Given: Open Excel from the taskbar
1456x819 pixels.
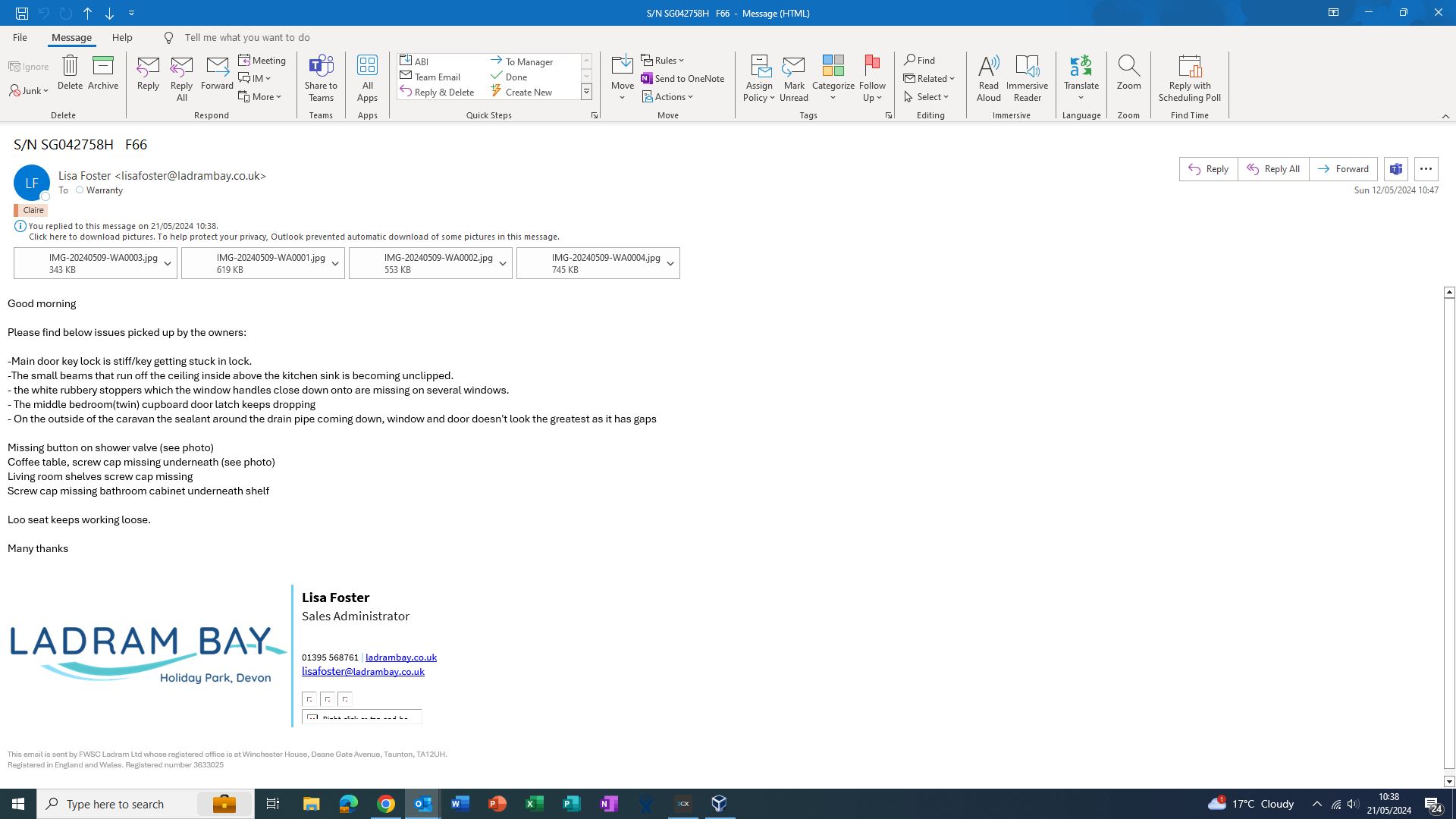Looking at the screenshot, I should 534,804.
